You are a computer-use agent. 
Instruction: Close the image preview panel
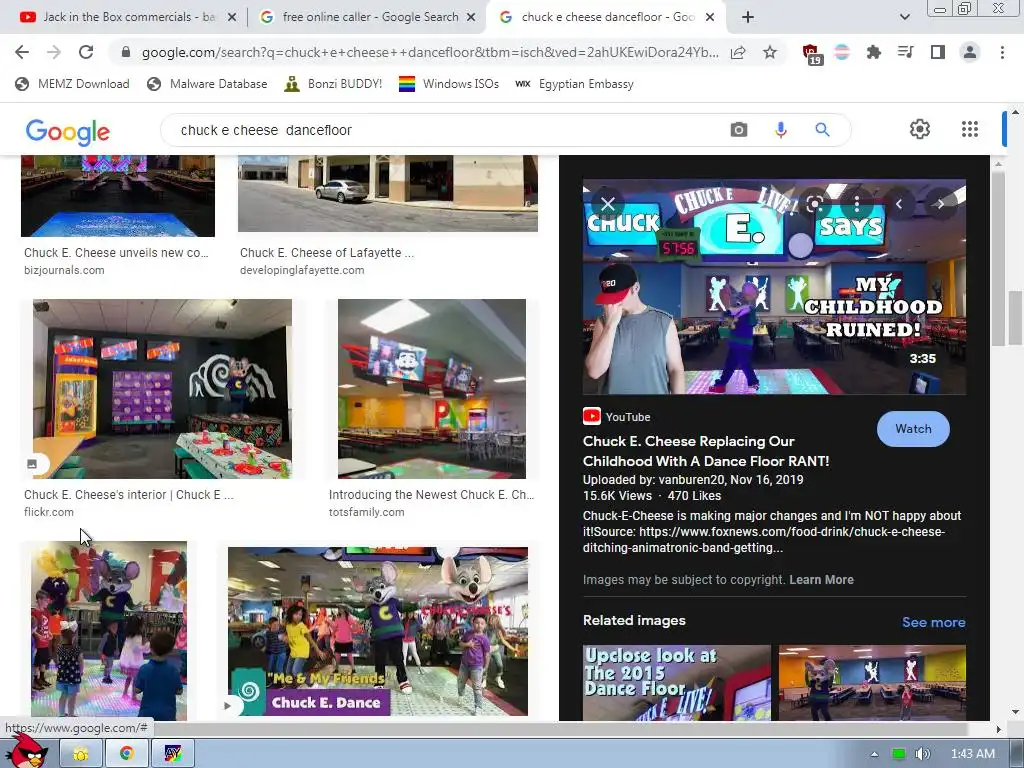point(608,204)
